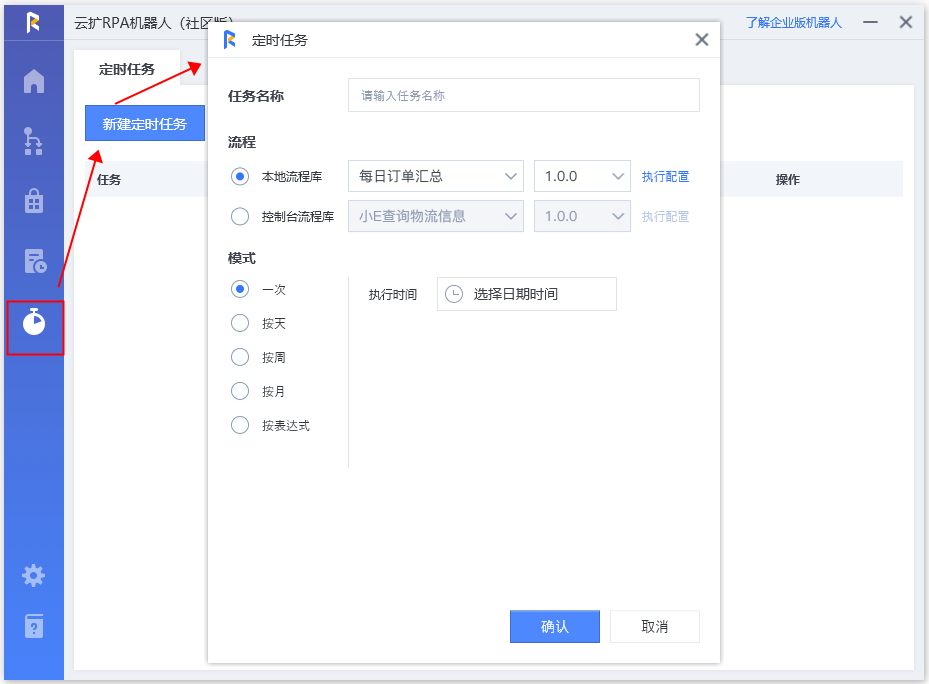This screenshot has height=684, width=929.
Task: Choose the 按周 mode option
Action: click(x=240, y=357)
